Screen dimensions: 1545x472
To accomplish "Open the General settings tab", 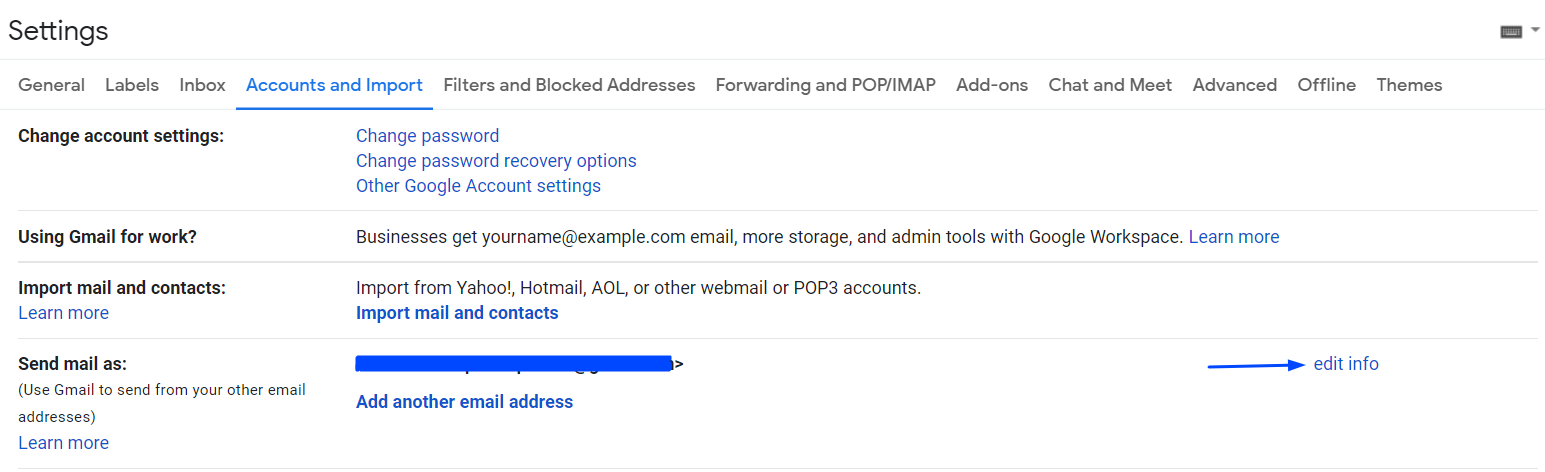I will [x=51, y=85].
